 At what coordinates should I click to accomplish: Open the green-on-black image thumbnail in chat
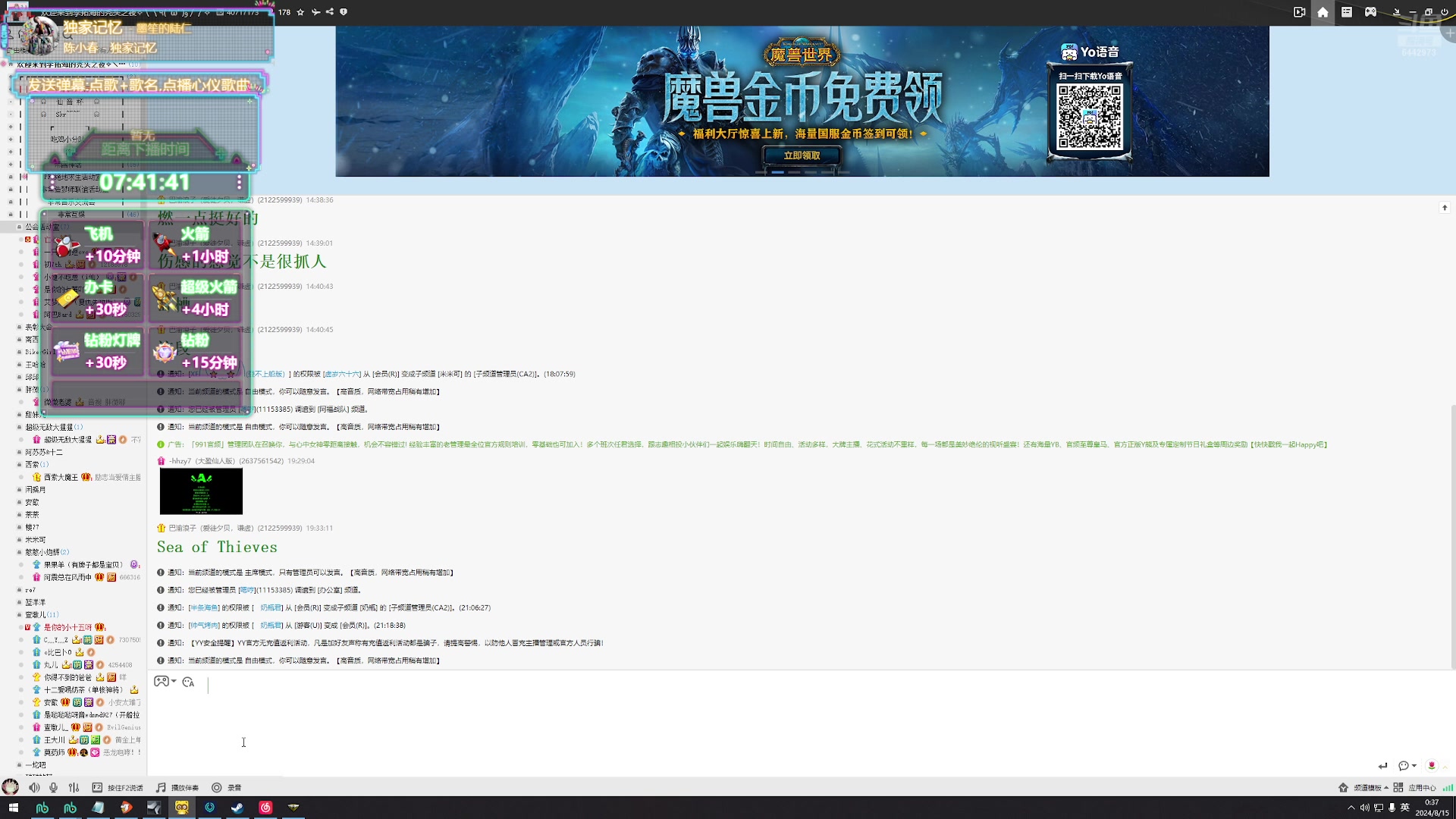coord(201,491)
